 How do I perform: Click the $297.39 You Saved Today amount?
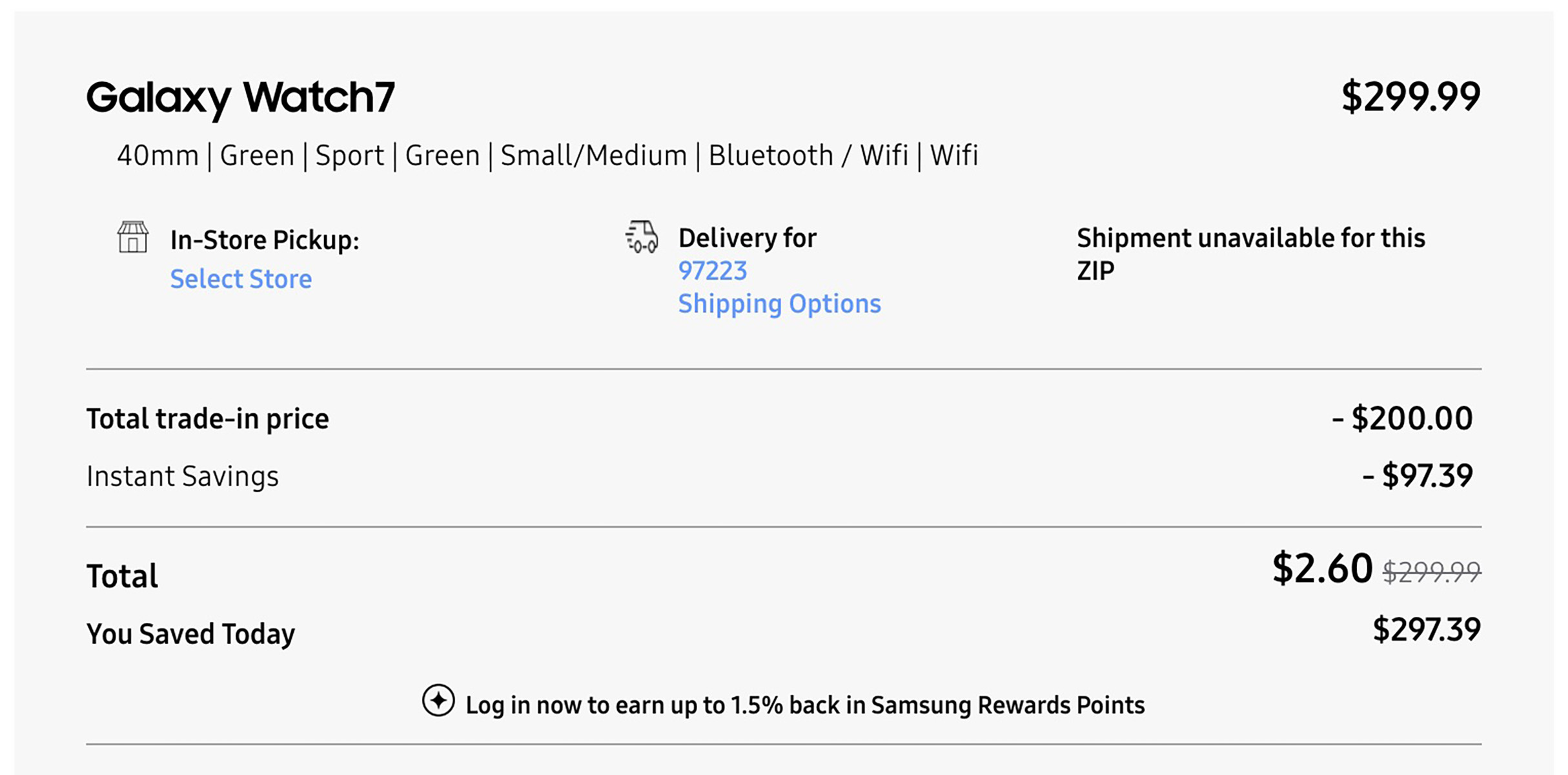pyautogui.click(x=1427, y=630)
